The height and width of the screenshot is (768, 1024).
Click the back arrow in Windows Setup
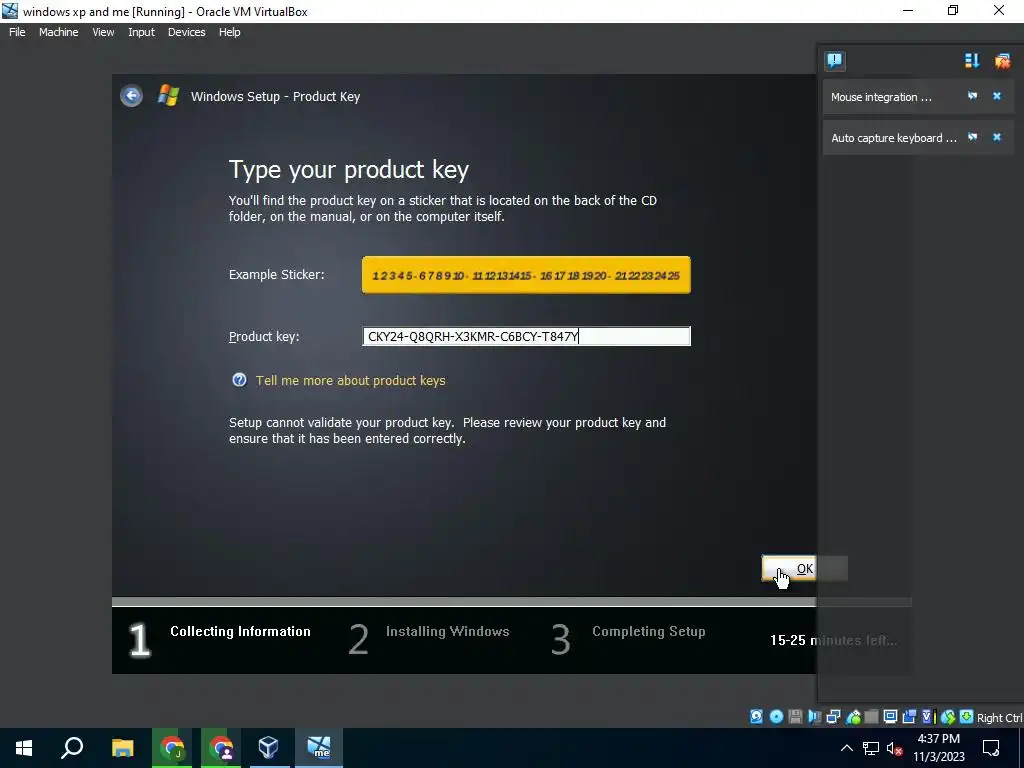pos(131,96)
